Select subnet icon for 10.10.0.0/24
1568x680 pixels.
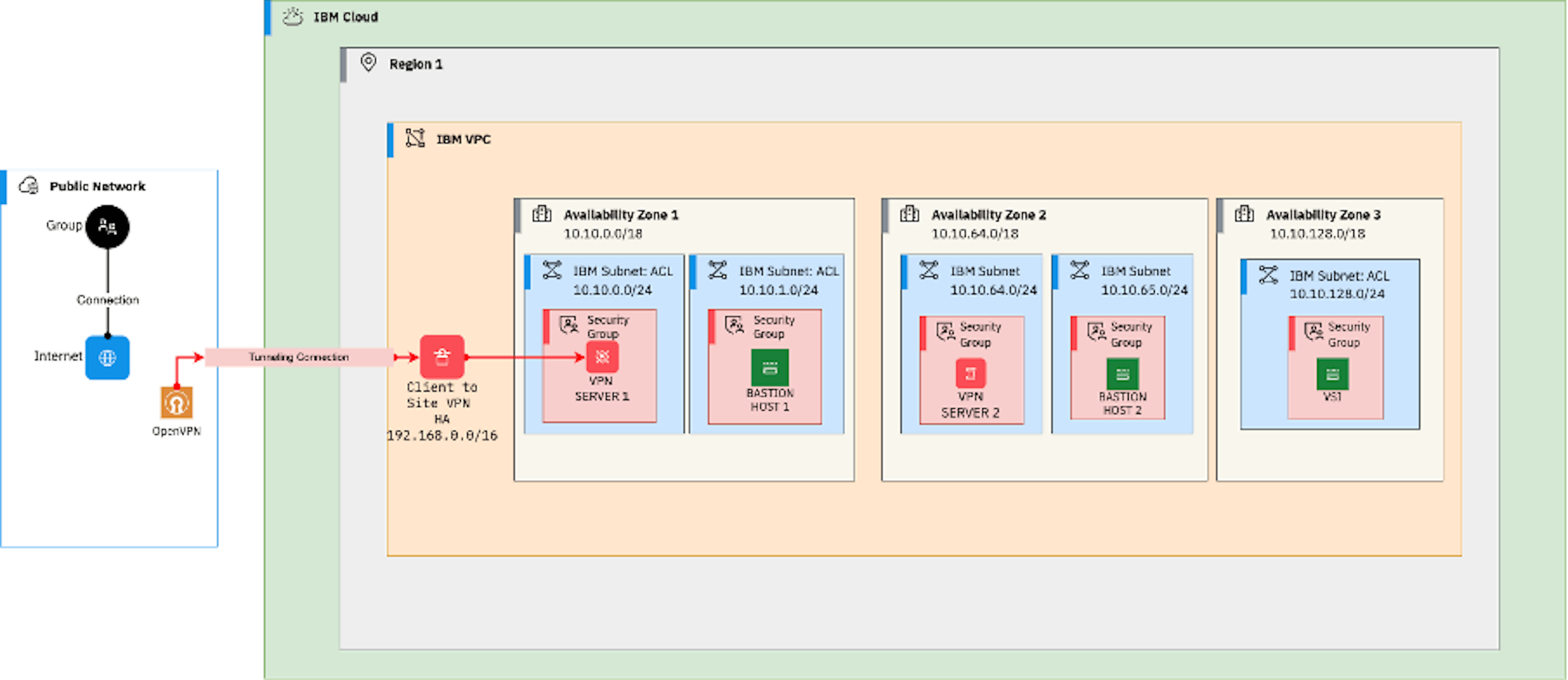pyautogui.click(x=552, y=270)
